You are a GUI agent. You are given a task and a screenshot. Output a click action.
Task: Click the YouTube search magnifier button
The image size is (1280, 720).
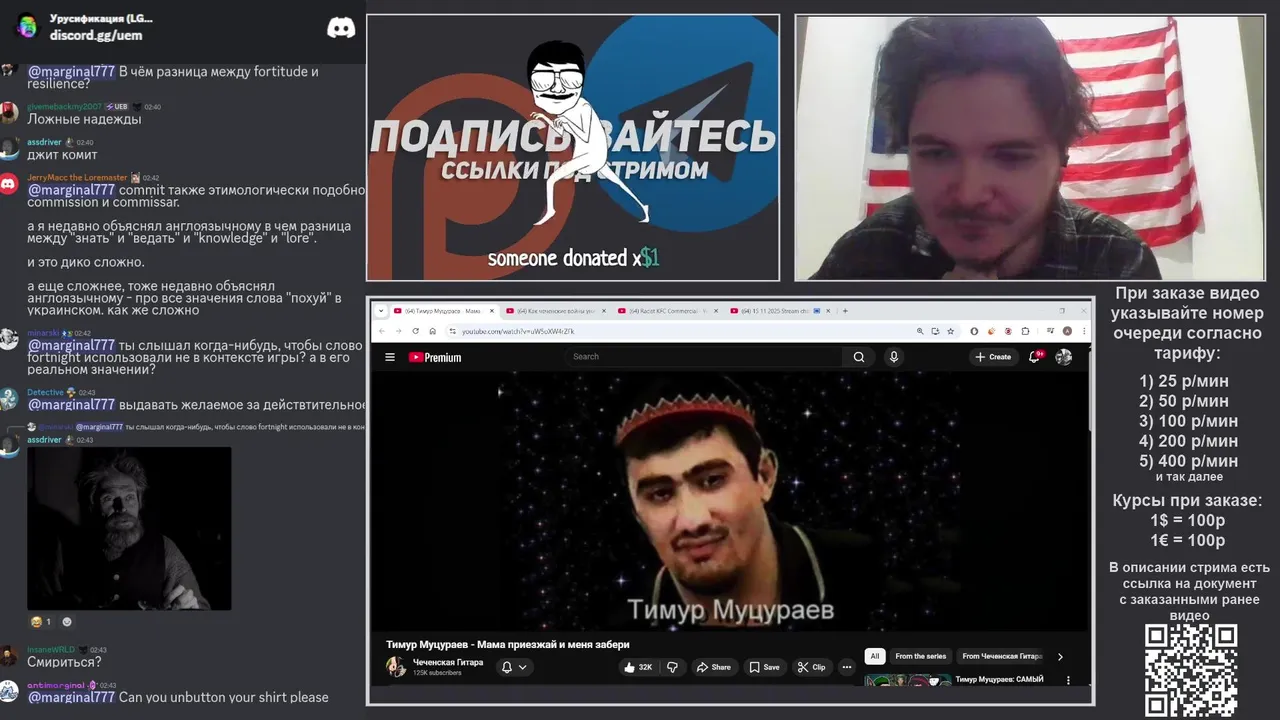pyautogui.click(x=858, y=357)
